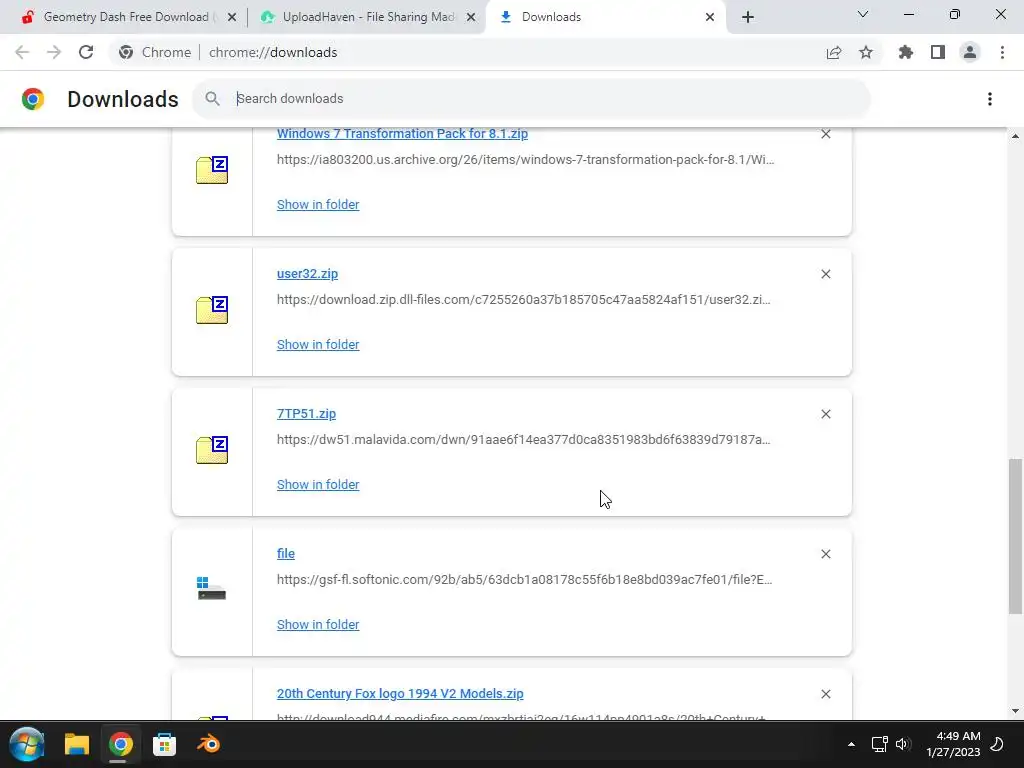
Task: Click the dll-files.com source URL text
Action: coord(524,300)
